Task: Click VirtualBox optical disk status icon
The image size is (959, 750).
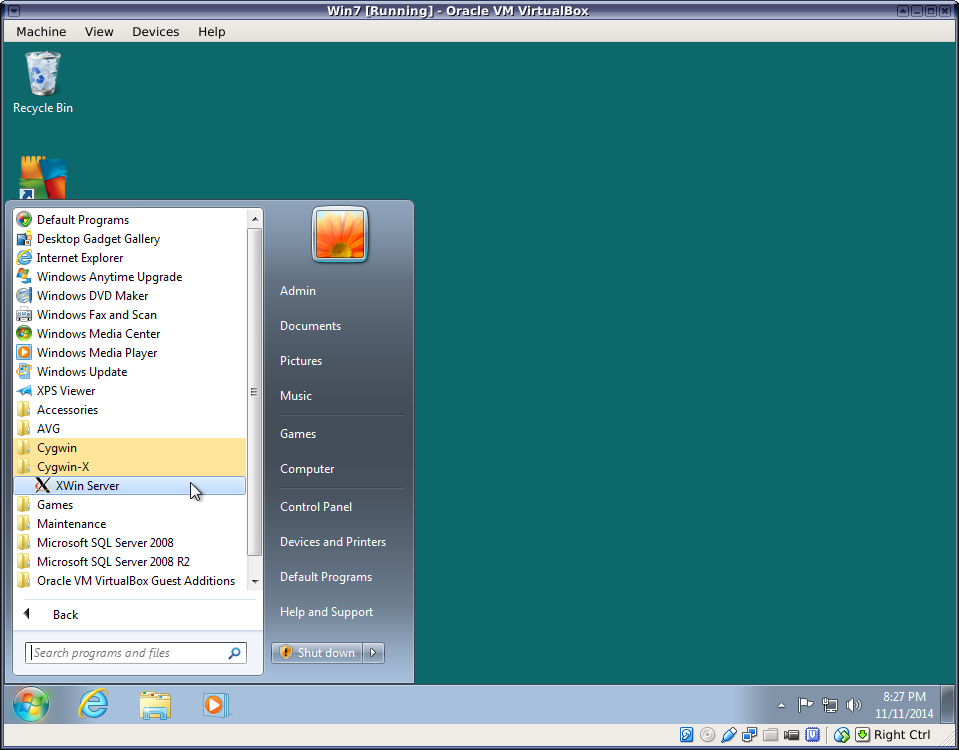Action: 708,735
